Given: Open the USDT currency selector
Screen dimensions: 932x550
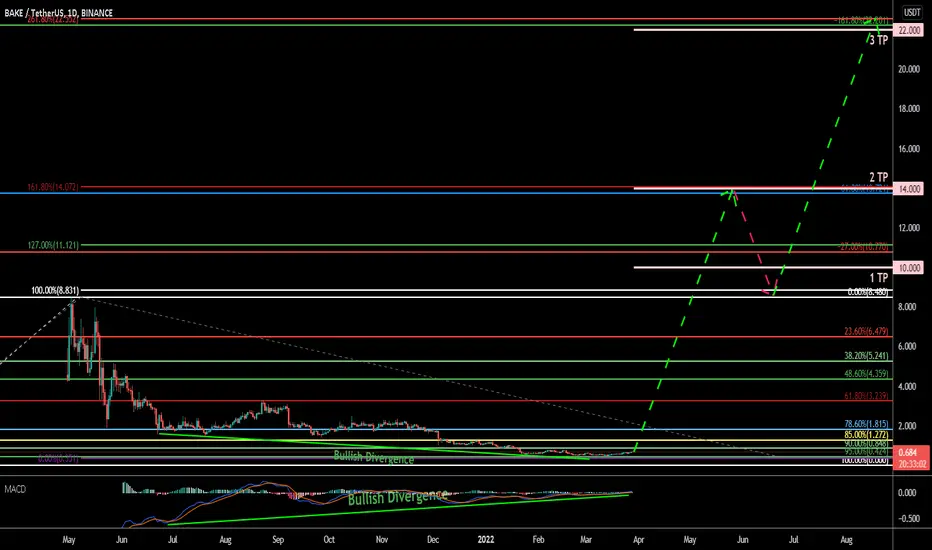Looking at the screenshot, I should (x=912, y=12).
